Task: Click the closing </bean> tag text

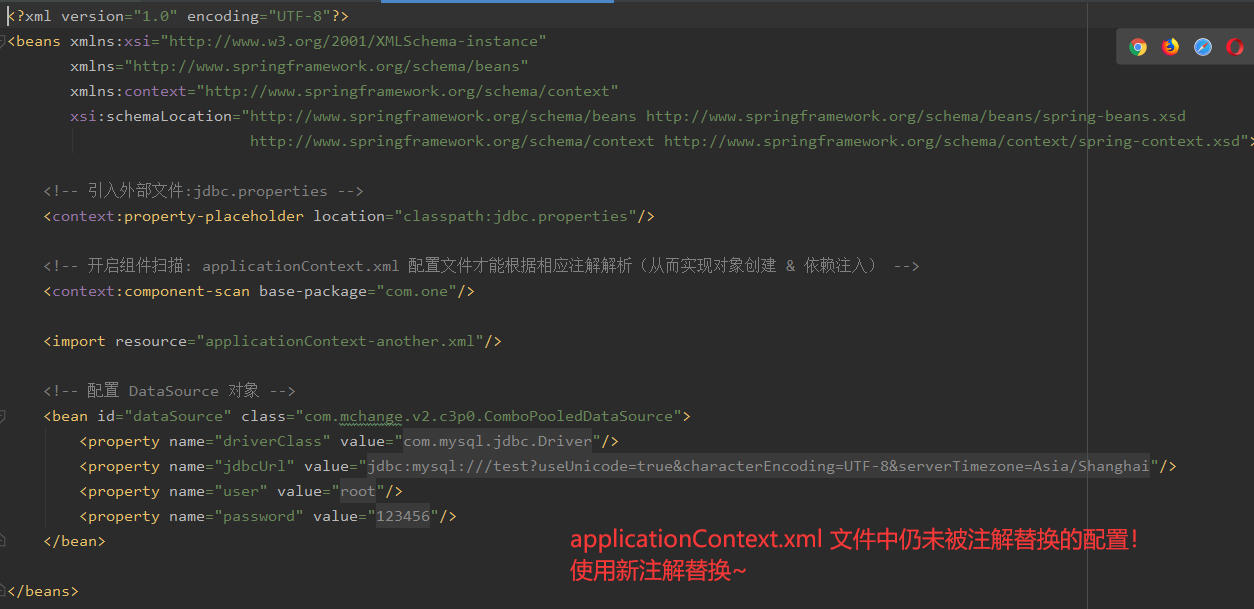Action: click(74, 541)
